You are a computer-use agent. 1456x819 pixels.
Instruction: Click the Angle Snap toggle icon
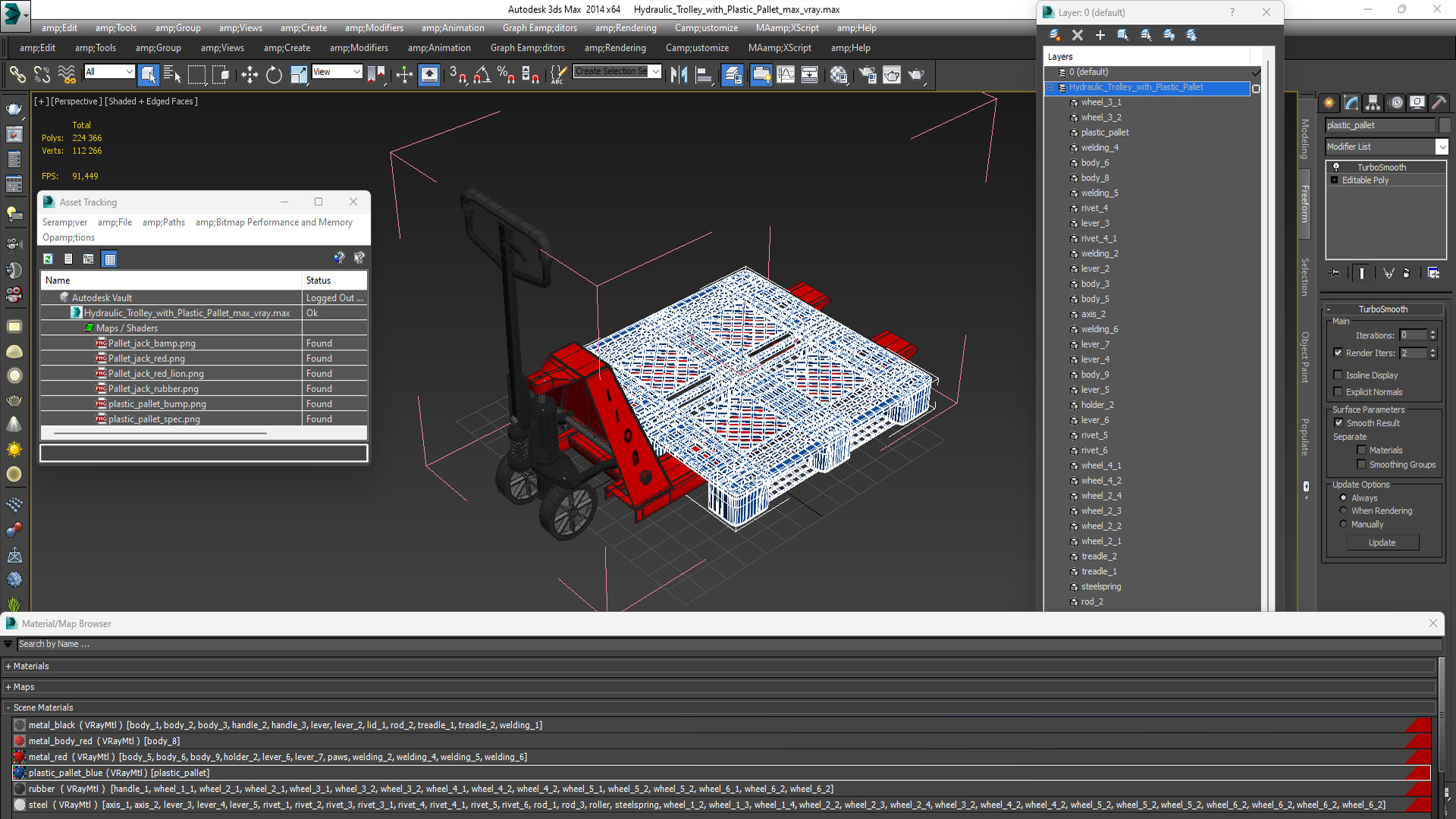pyautogui.click(x=482, y=74)
